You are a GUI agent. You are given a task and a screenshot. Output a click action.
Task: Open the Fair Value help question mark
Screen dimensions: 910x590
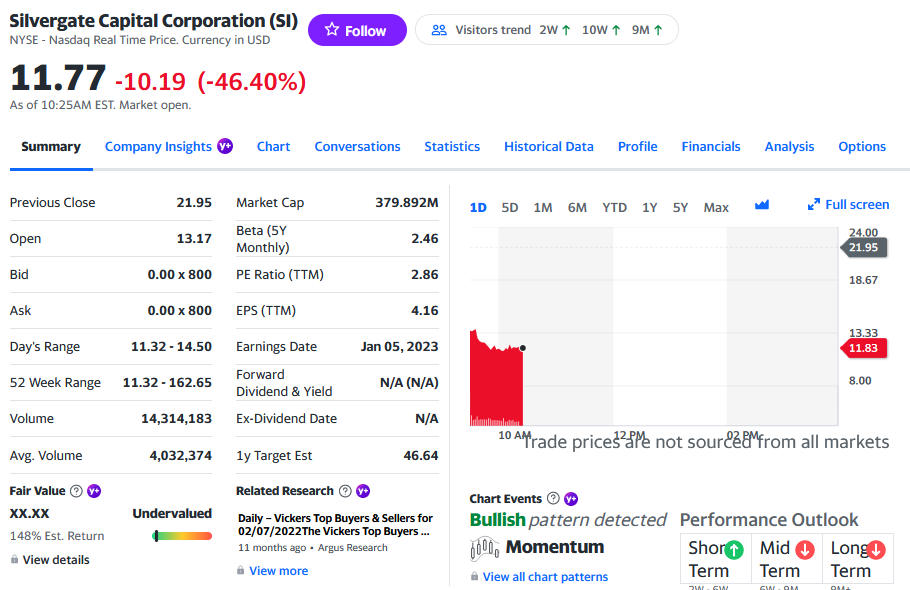click(76, 491)
